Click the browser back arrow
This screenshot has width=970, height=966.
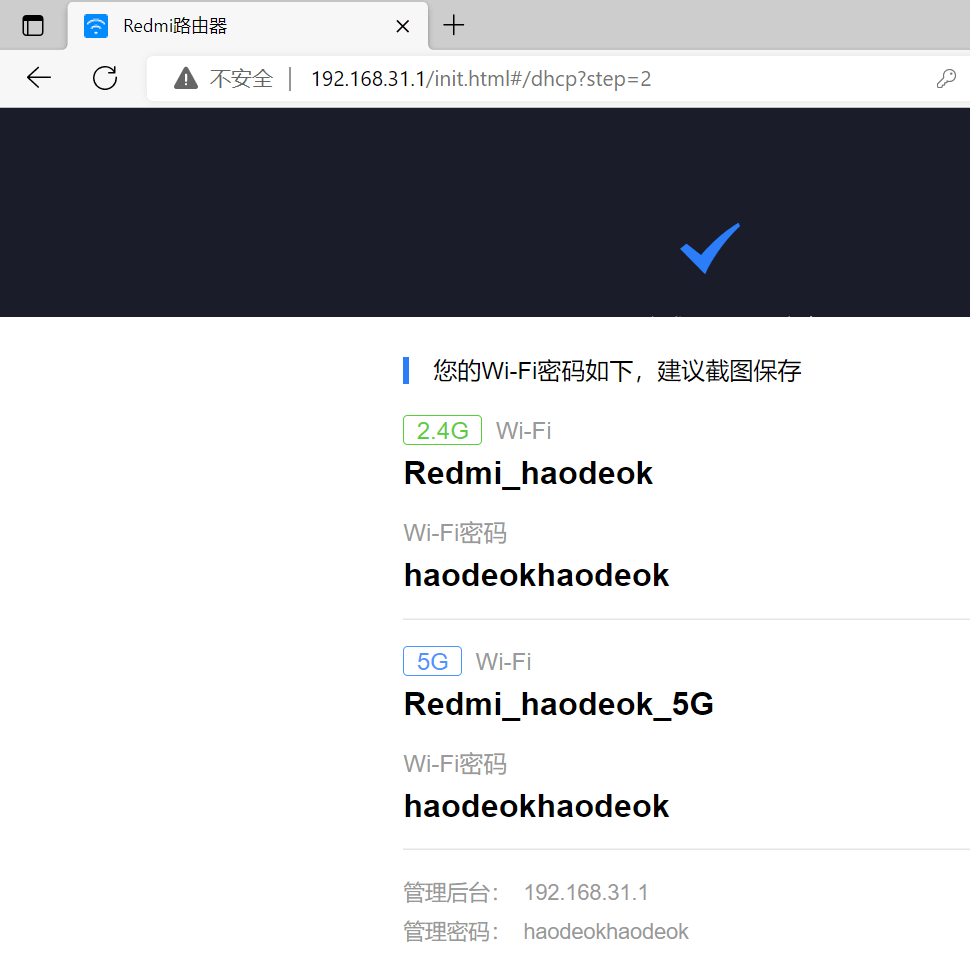click(39, 78)
